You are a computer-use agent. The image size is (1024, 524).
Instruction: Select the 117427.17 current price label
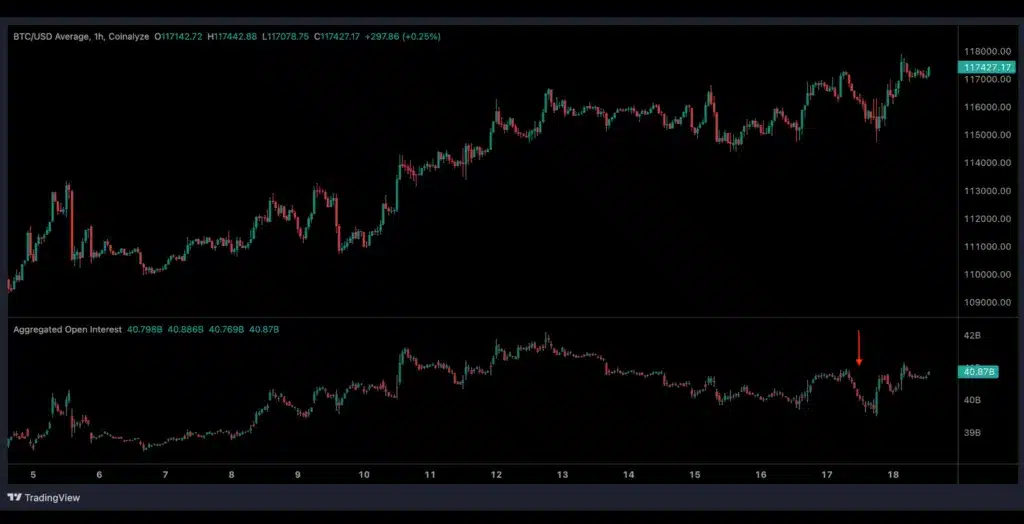(985, 67)
